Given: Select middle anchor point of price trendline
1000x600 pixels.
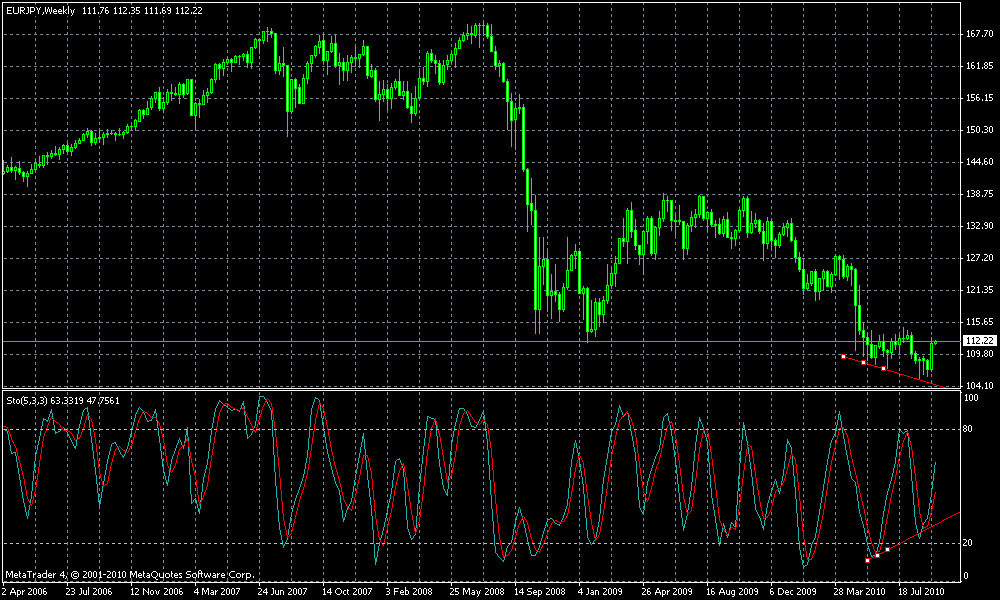Looking at the screenshot, I should click(864, 362).
